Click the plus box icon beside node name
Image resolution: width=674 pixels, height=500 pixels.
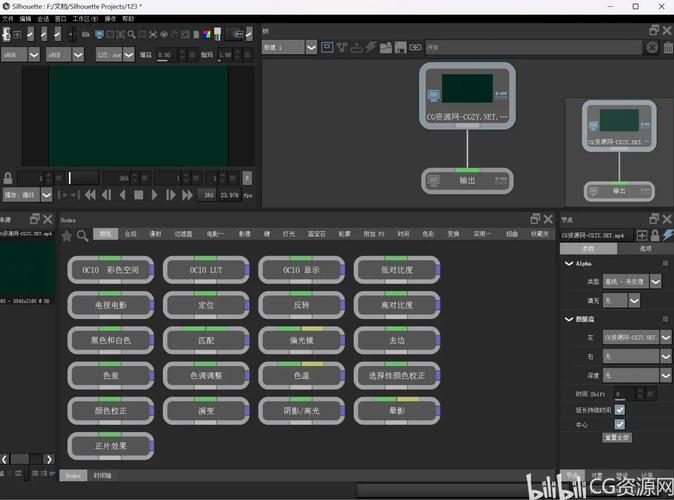642,235
